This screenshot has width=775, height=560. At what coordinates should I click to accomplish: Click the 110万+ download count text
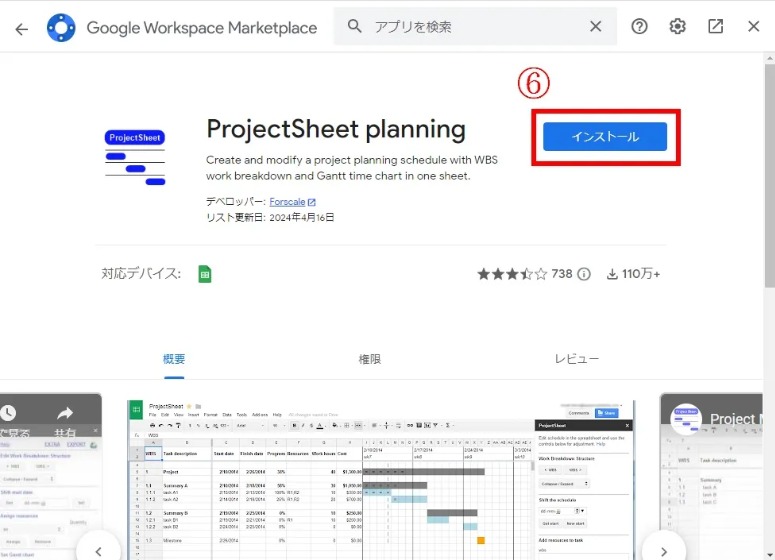[x=641, y=274]
